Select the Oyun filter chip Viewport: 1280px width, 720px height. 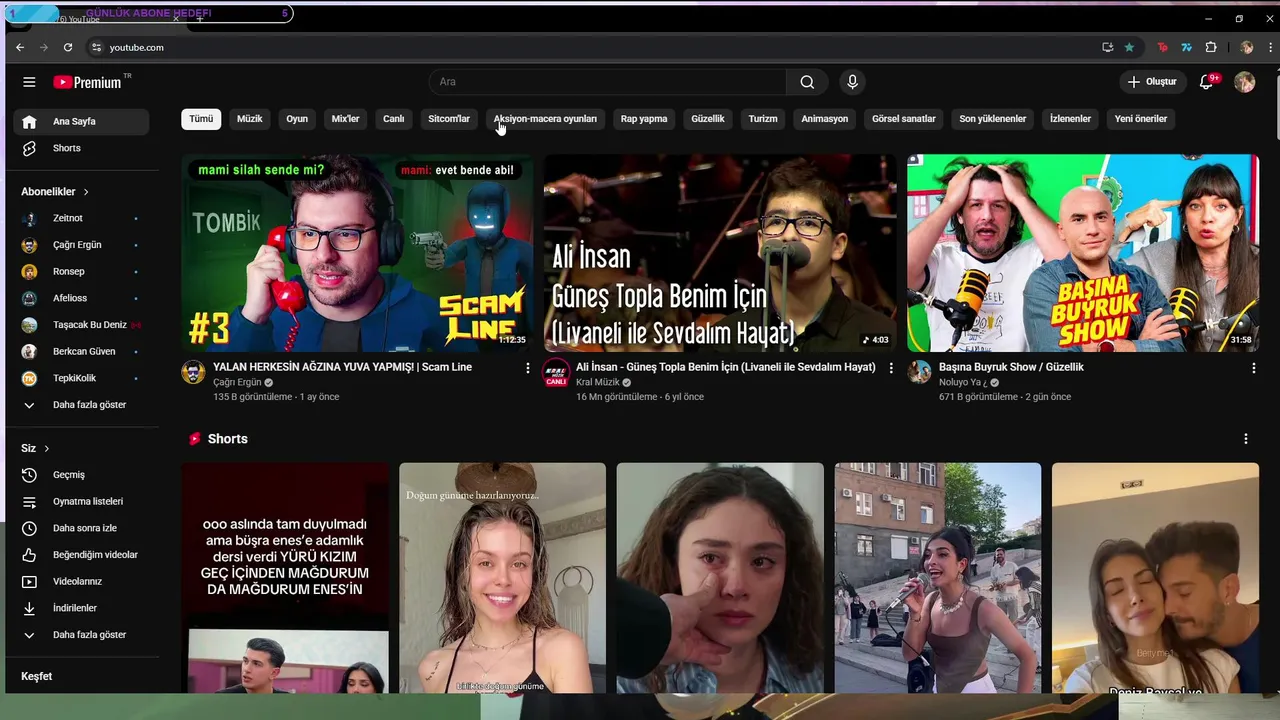297,119
